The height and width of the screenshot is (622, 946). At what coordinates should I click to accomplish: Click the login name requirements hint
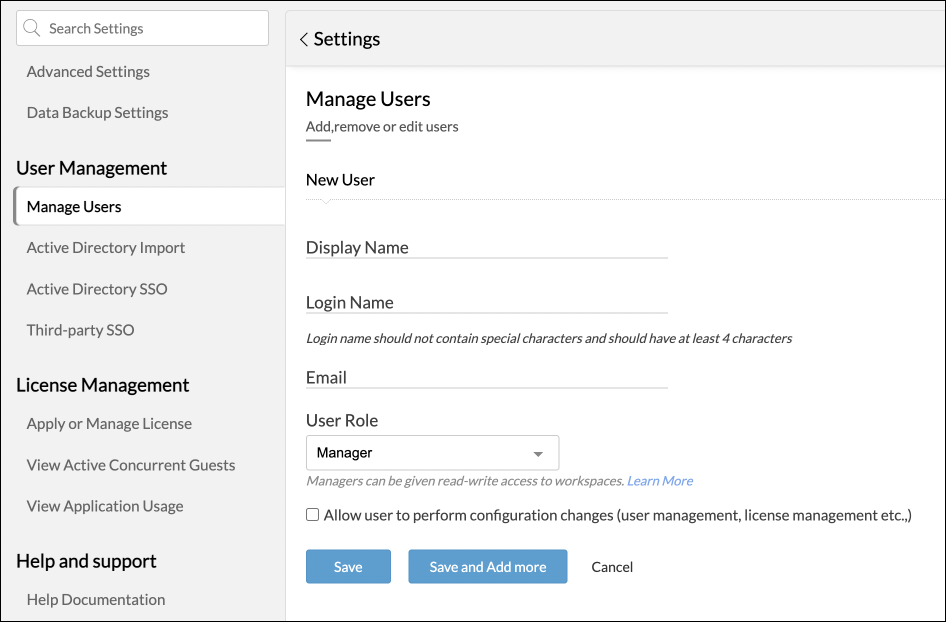pyautogui.click(x=549, y=338)
